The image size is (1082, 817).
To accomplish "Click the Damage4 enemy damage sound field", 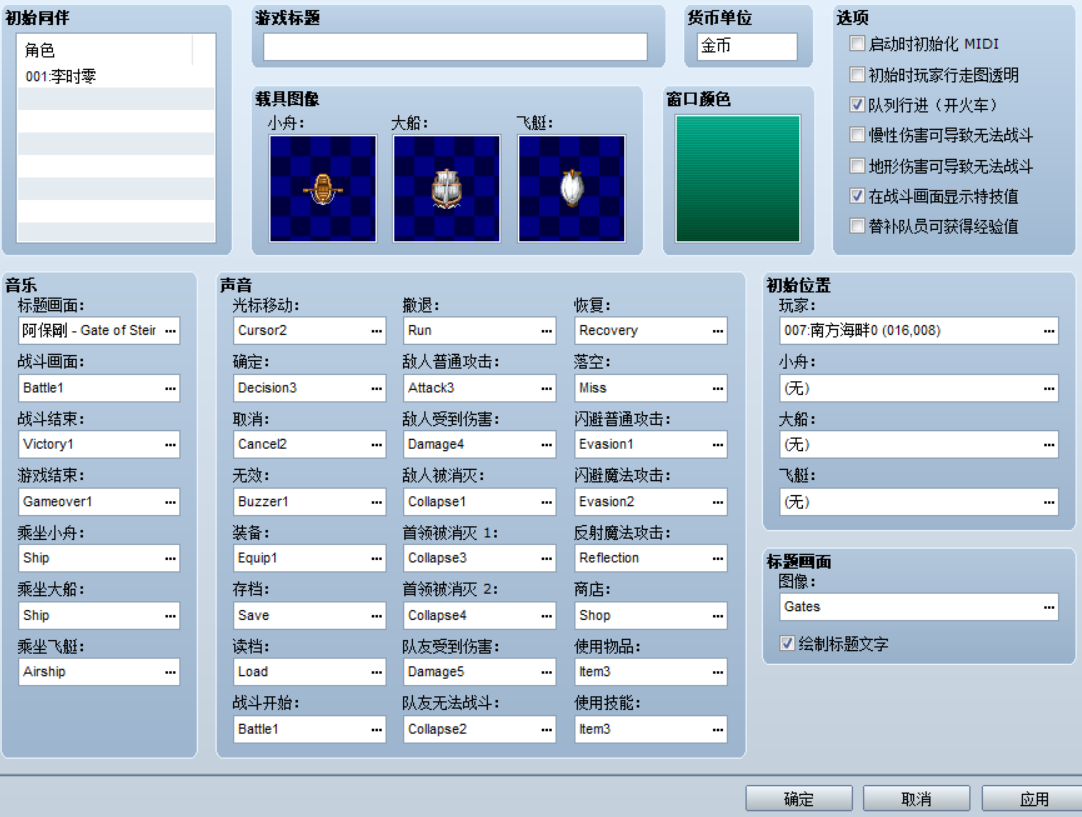I will point(480,444).
